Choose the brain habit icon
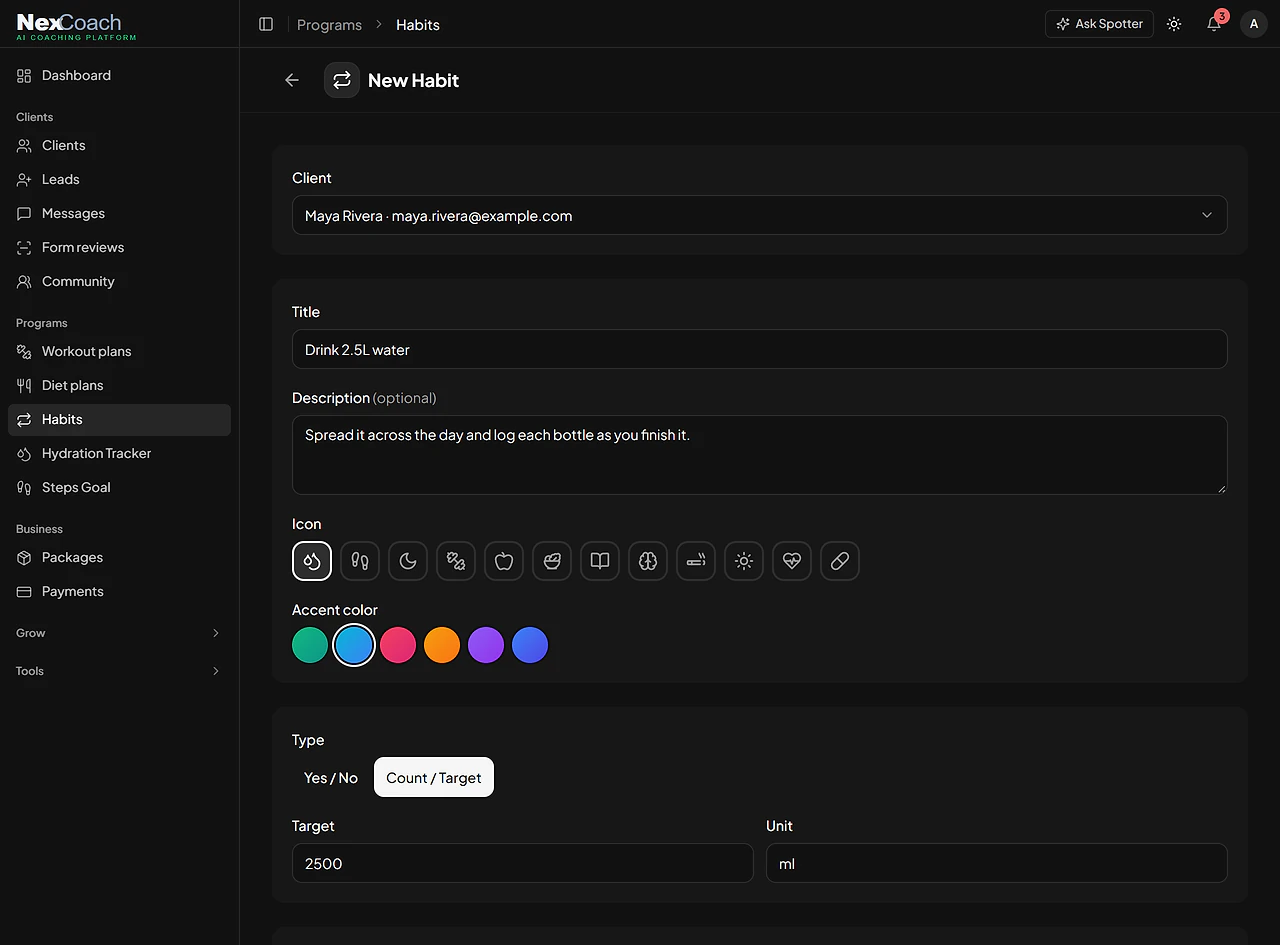1280x945 pixels. click(x=648, y=561)
